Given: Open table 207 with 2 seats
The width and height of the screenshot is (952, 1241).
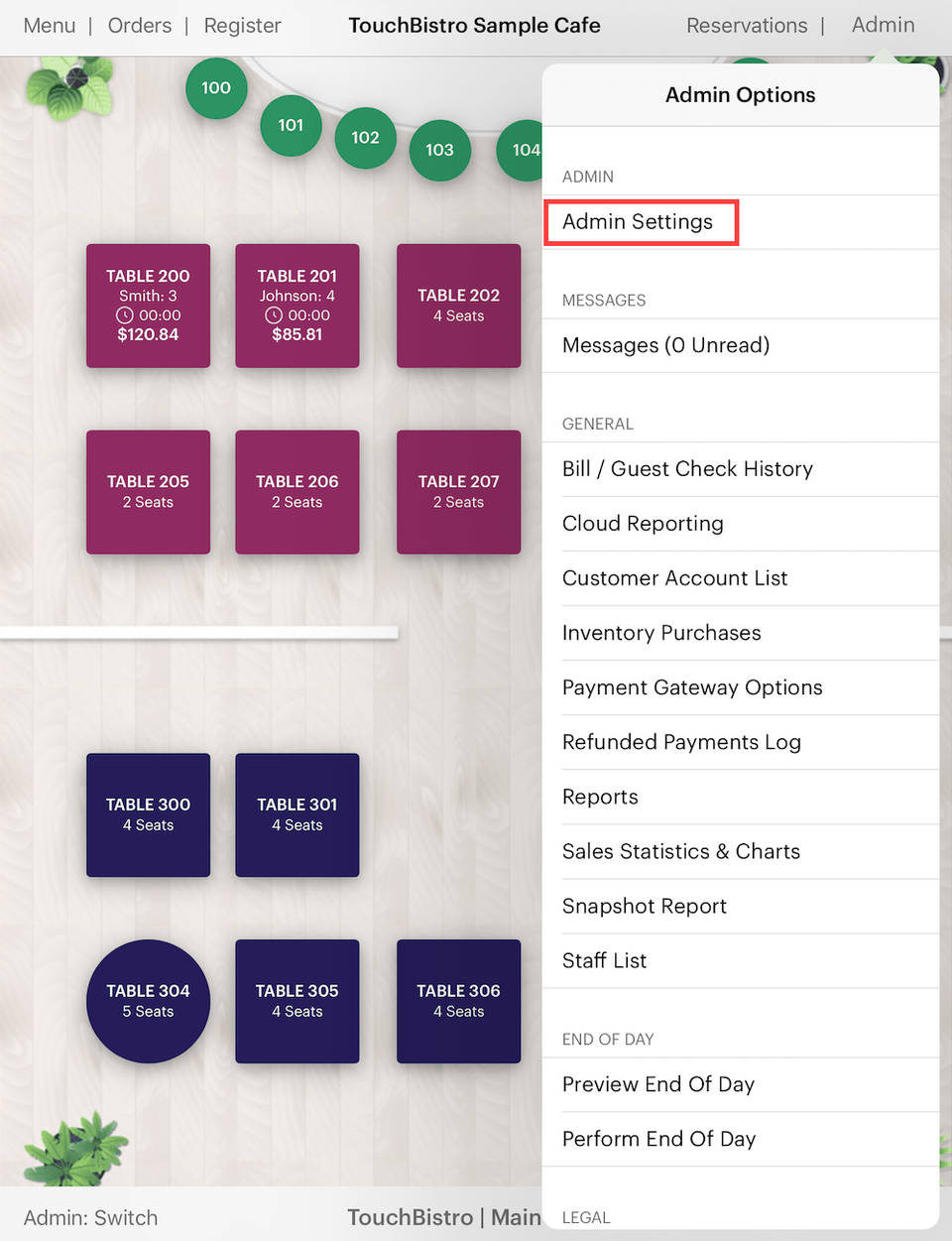Looking at the screenshot, I should [458, 492].
